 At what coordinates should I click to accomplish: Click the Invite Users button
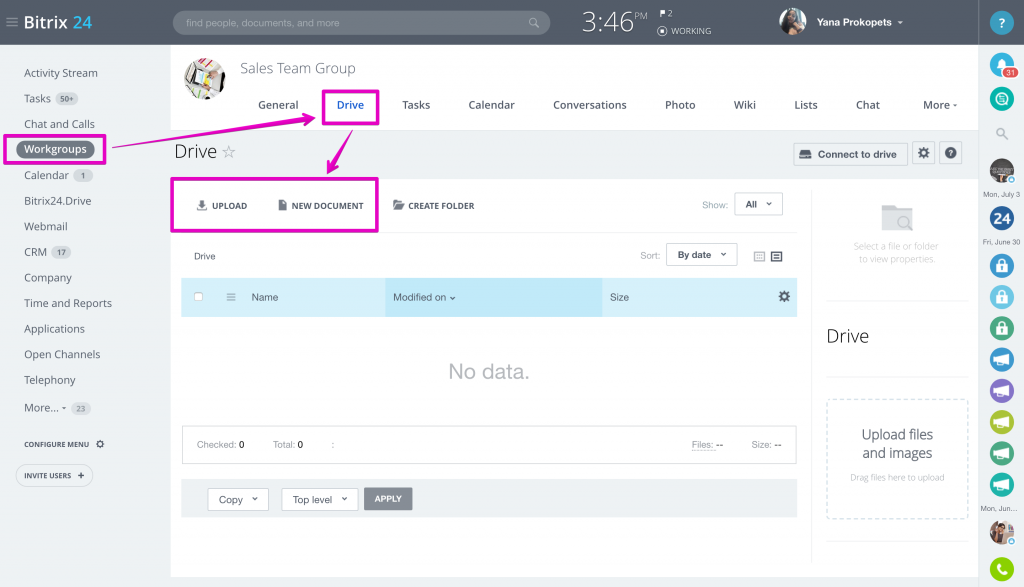(x=54, y=475)
